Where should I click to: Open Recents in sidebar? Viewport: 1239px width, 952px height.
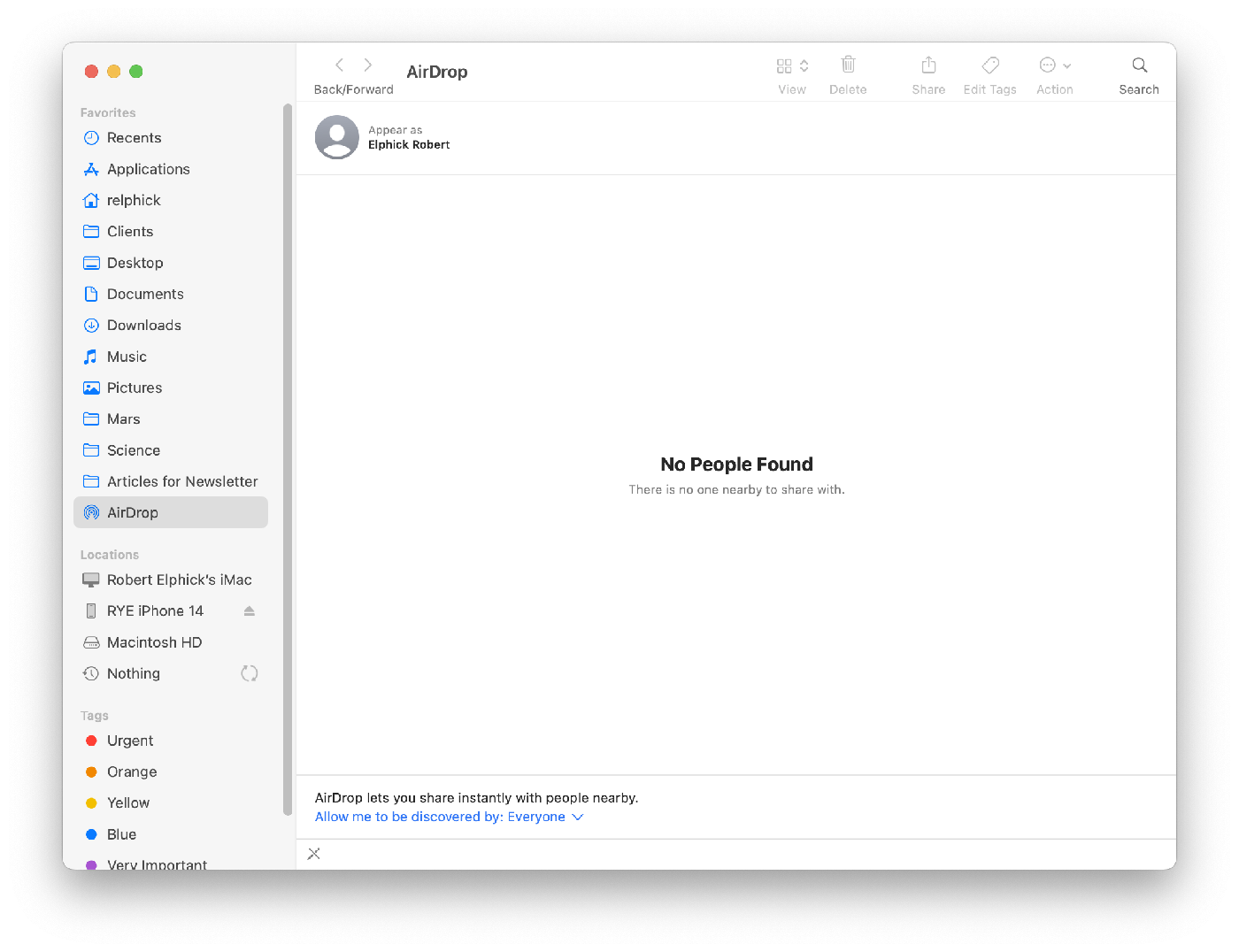[x=171, y=138]
